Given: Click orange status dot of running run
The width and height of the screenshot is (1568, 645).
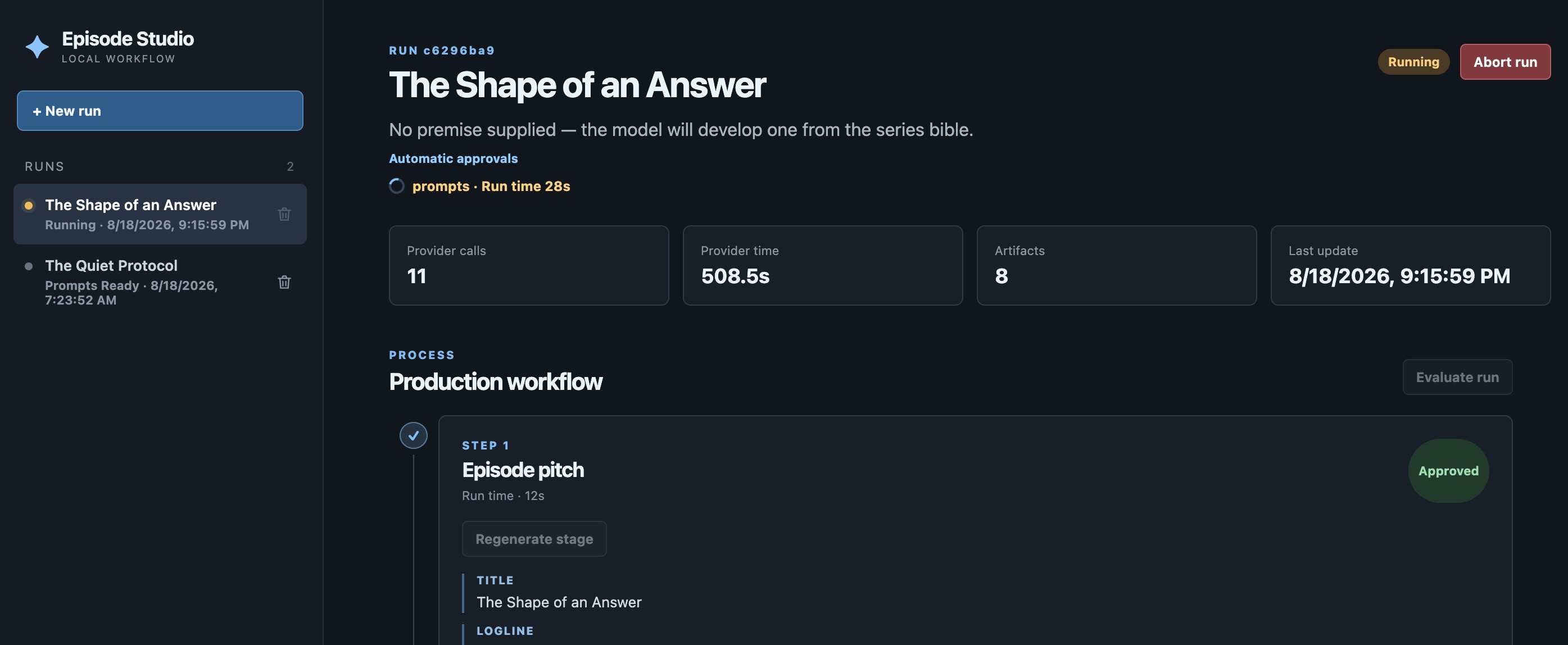Looking at the screenshot, I should pyautogui.click(x=29, y=206).
